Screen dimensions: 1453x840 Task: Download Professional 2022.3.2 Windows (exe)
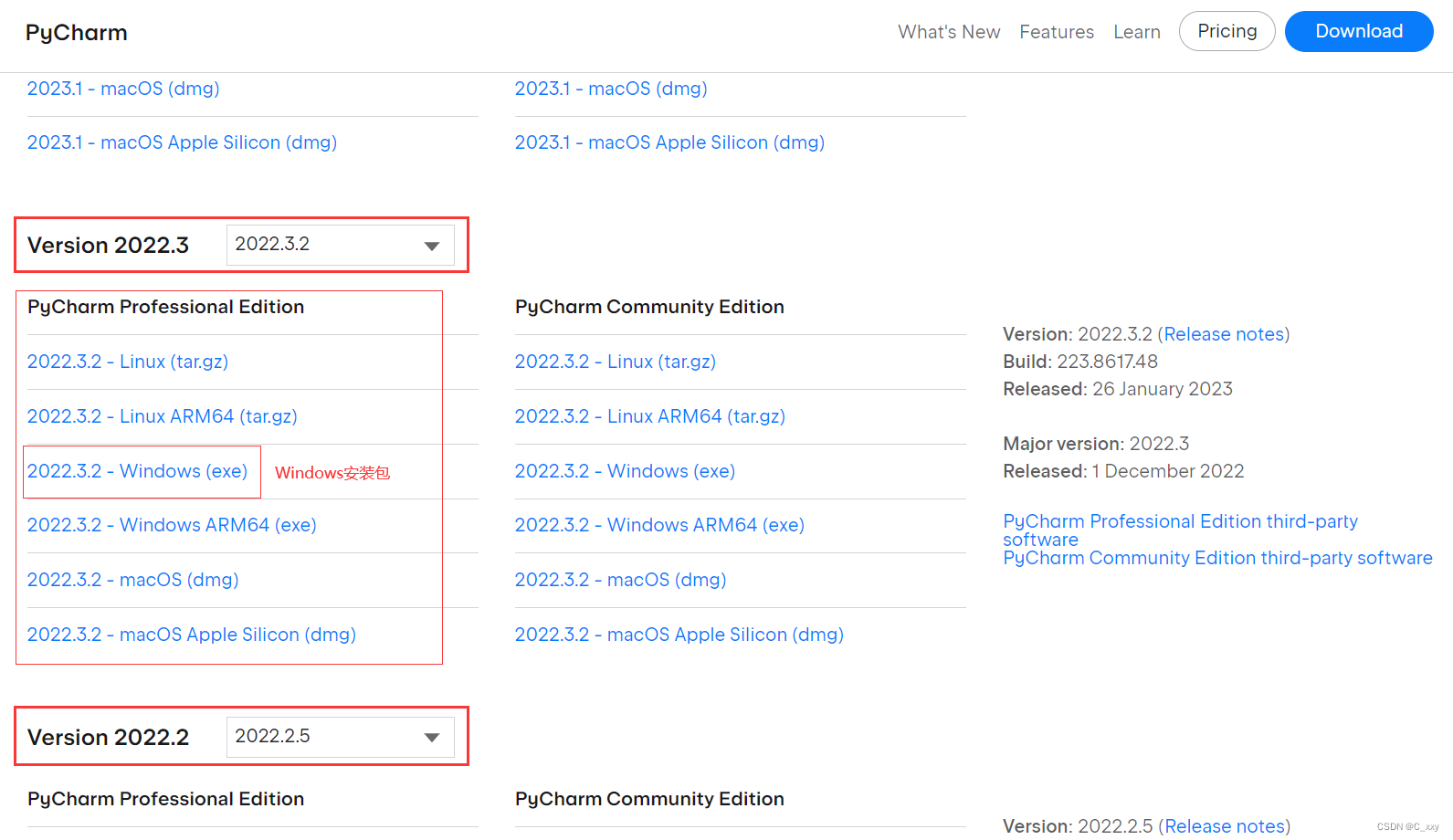pyautogui.click(x=138, y=471)
